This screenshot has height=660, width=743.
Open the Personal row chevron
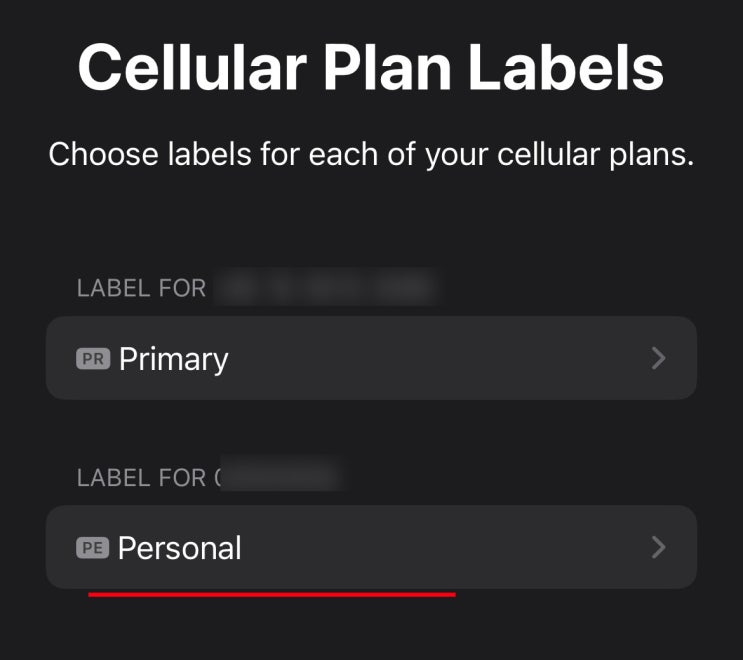pyautogui.click(x=658, y=547)
